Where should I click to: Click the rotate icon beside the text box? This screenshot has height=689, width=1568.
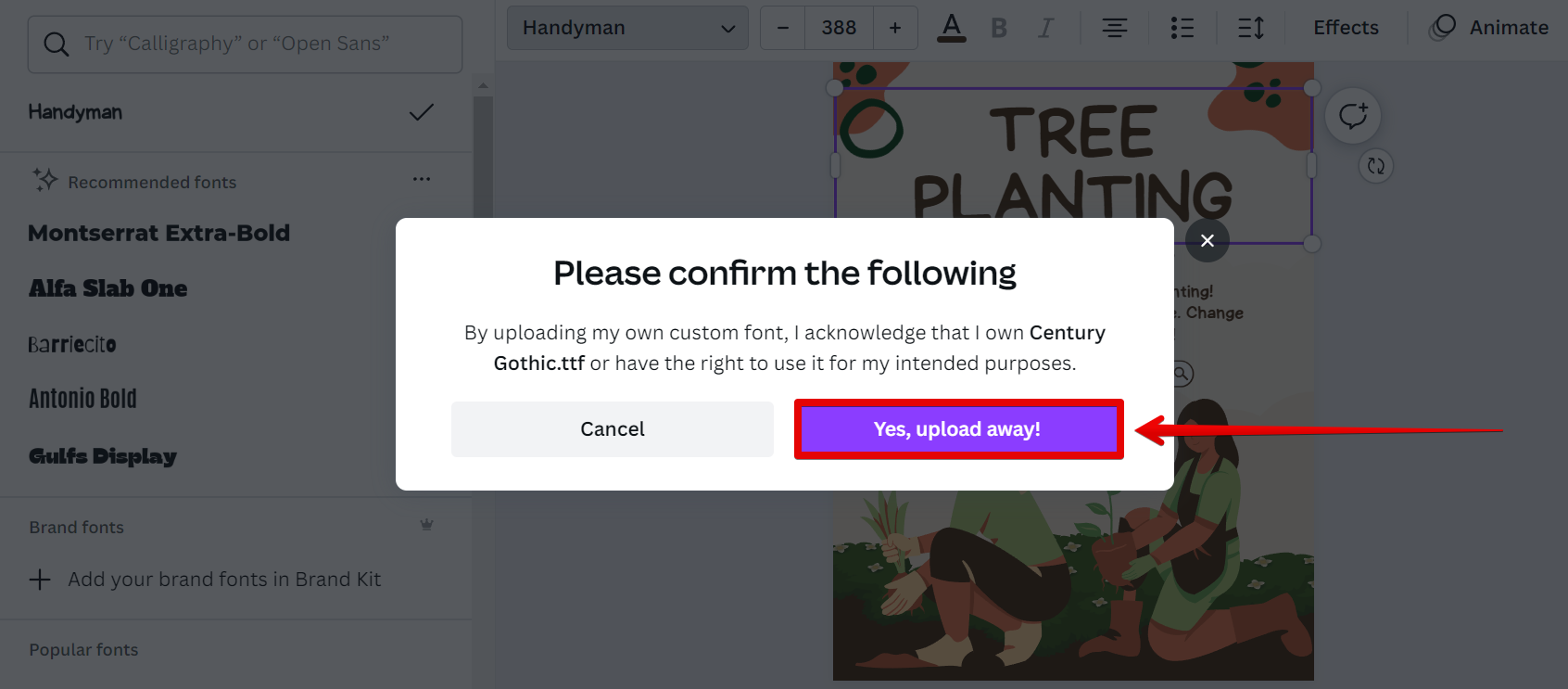click(x=1376, y=166)
